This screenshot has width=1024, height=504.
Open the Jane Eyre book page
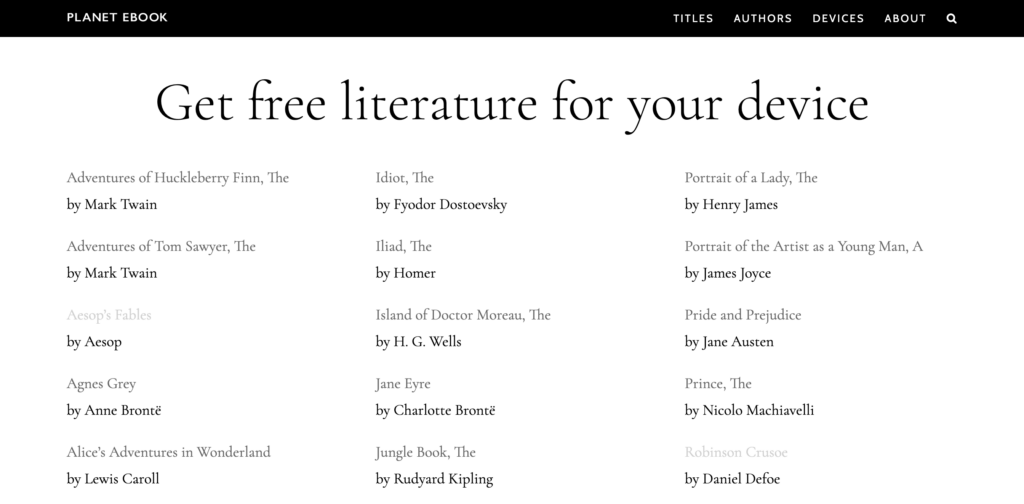(403, 384)
